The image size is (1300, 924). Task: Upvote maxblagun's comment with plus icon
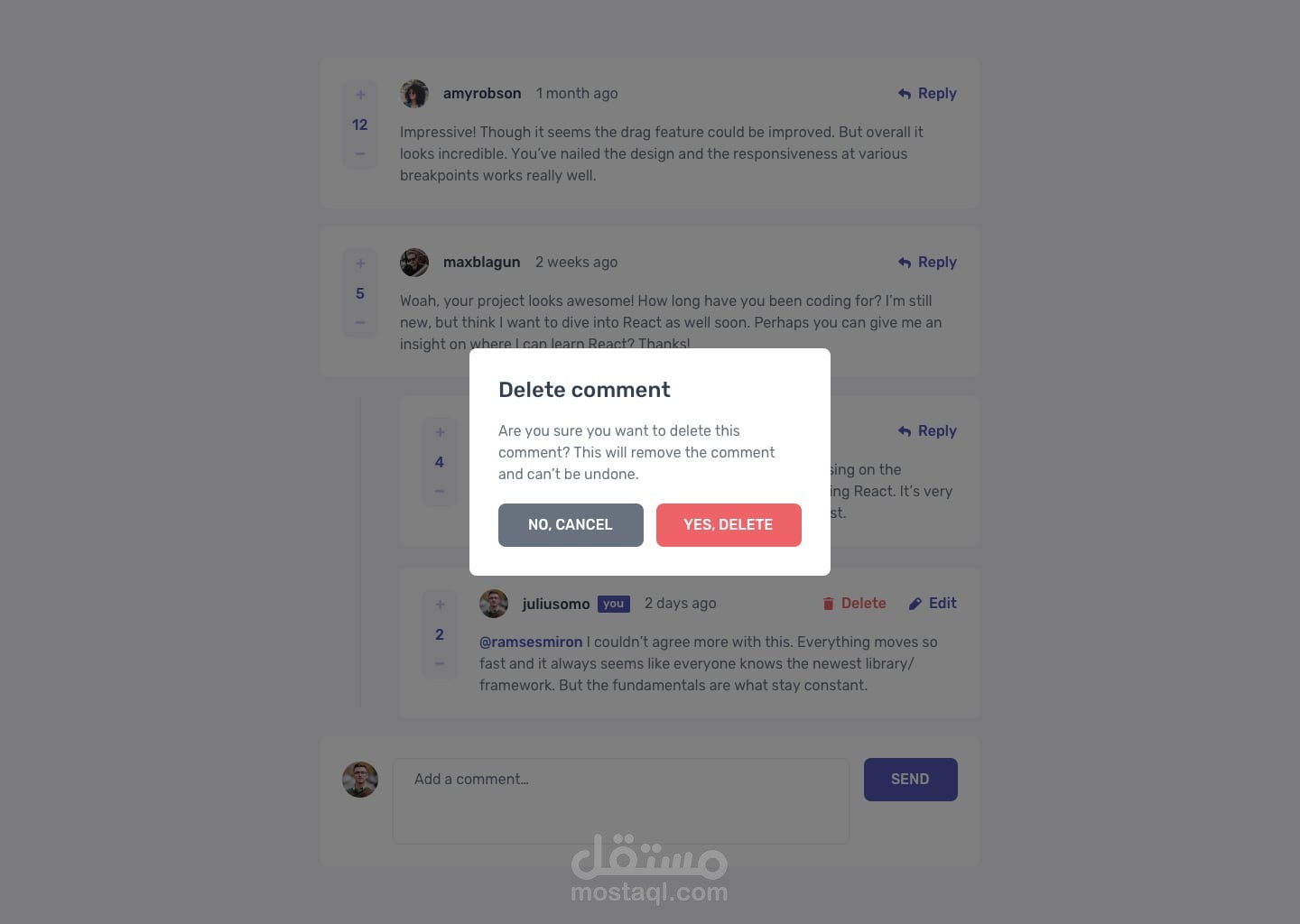[360, 263]
